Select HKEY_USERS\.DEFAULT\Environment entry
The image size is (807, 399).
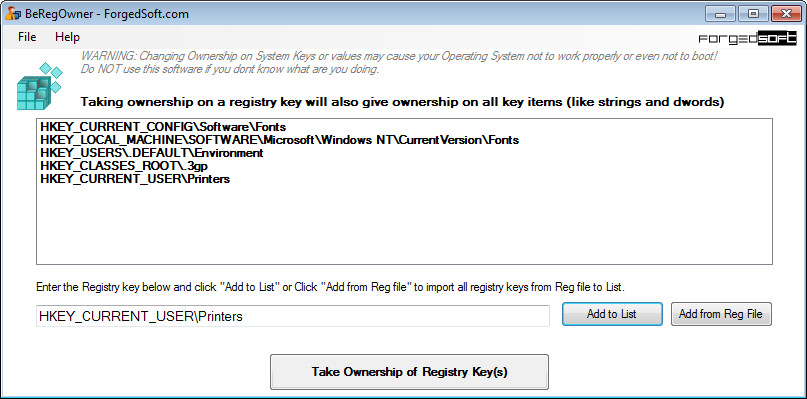coord(152,153)
